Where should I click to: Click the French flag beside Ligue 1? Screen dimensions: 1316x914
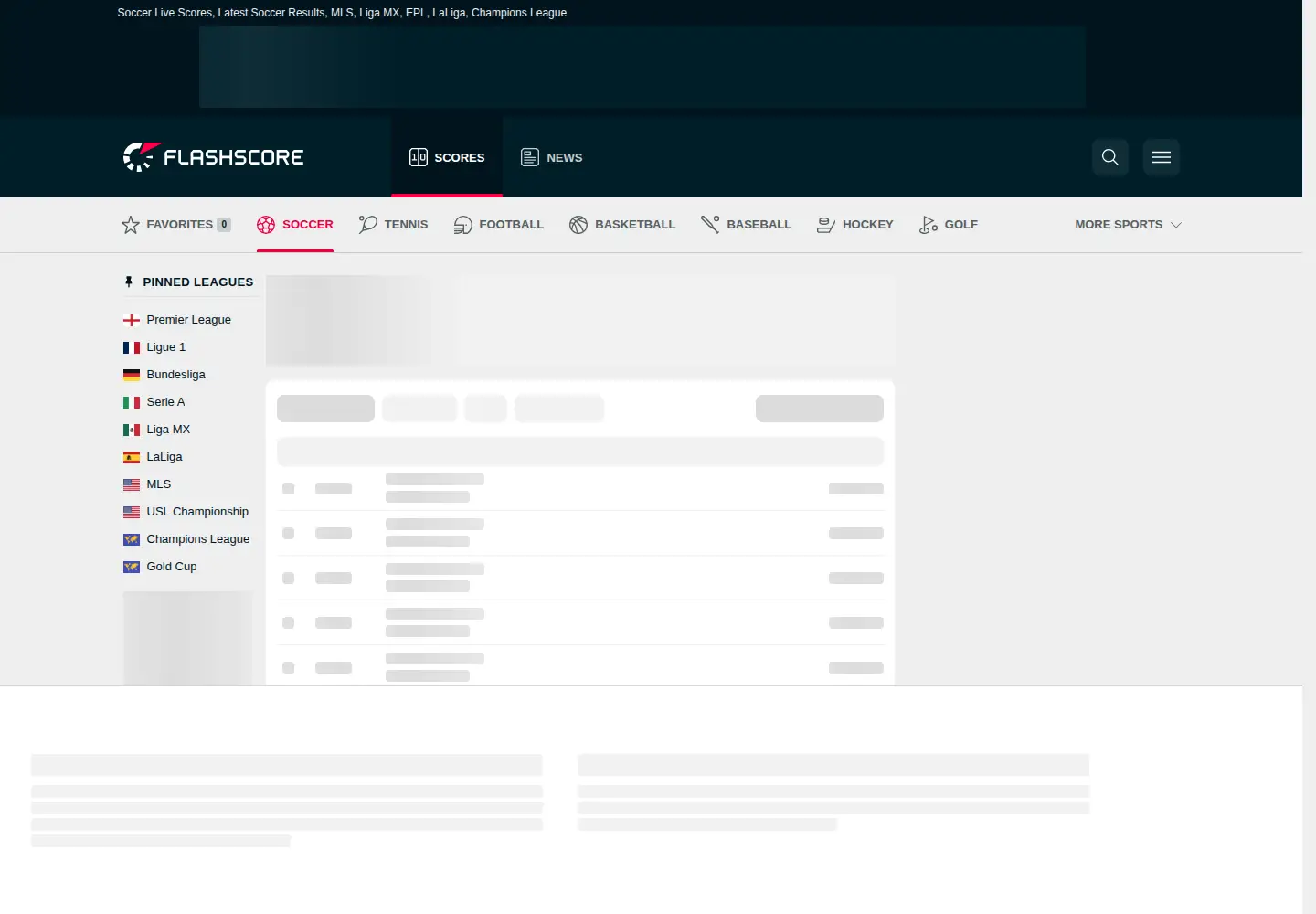coord(132,347)
